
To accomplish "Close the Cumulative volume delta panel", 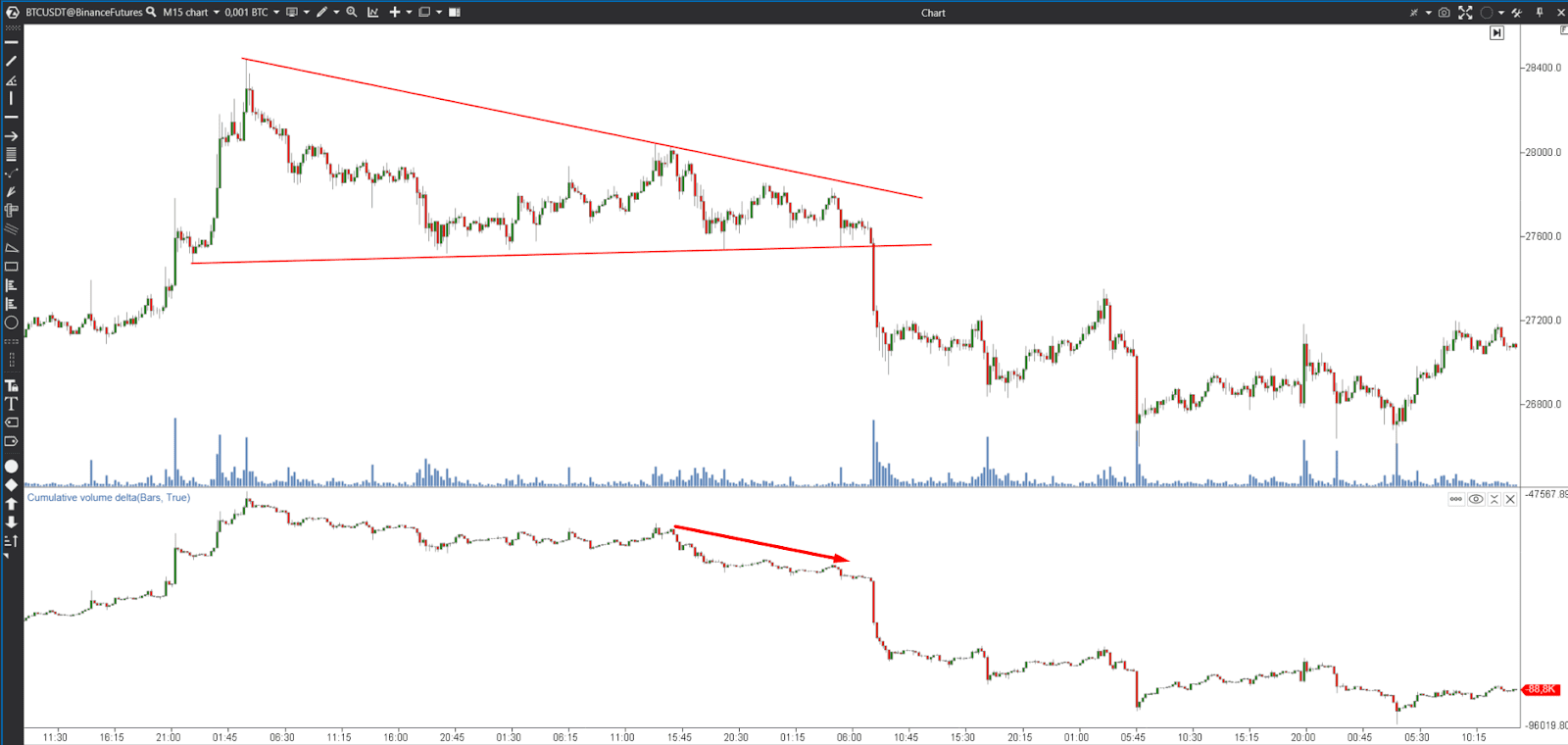I will coord(1510,499).
